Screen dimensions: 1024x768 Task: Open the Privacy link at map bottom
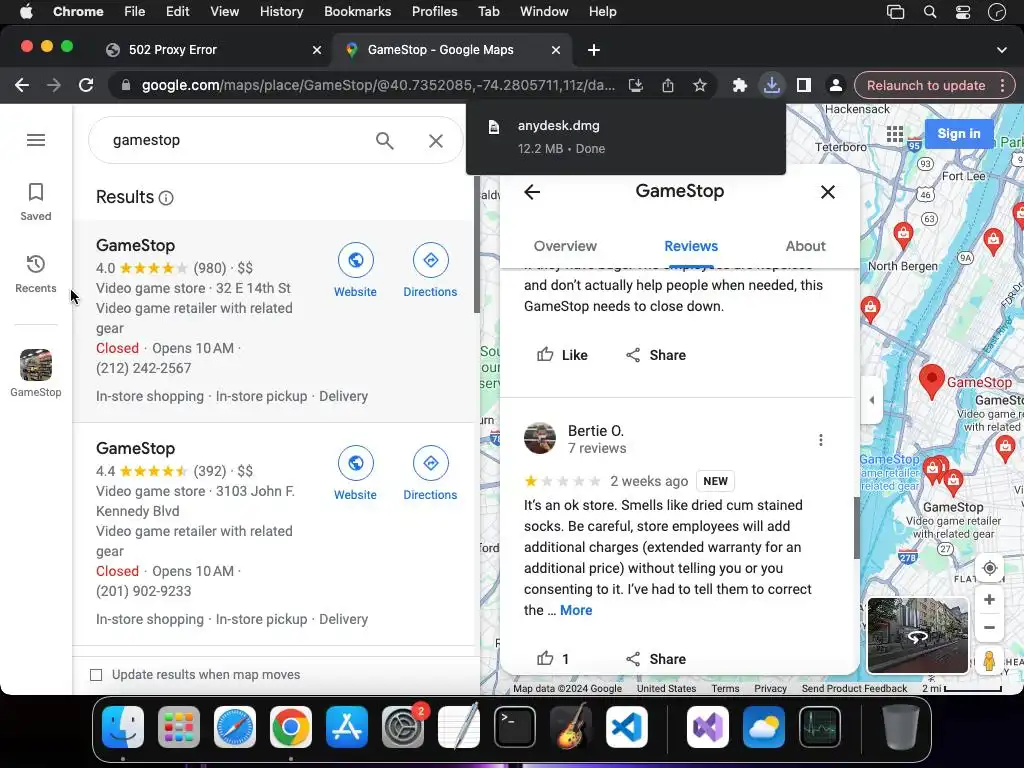[x=770, y=688]
